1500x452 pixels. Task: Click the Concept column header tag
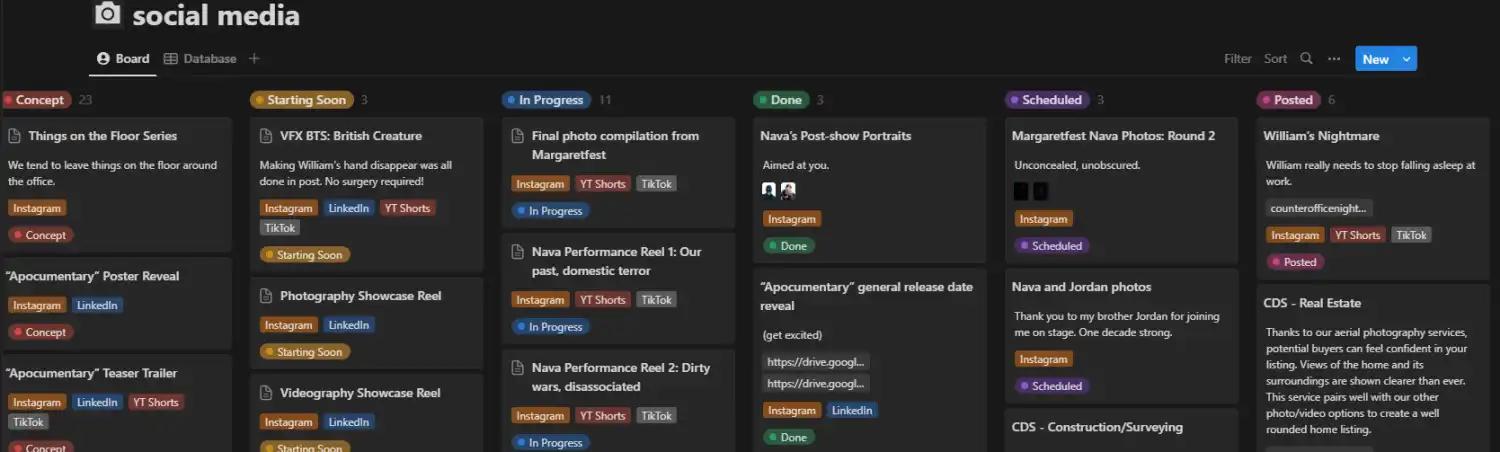click(x=36, y=100)
